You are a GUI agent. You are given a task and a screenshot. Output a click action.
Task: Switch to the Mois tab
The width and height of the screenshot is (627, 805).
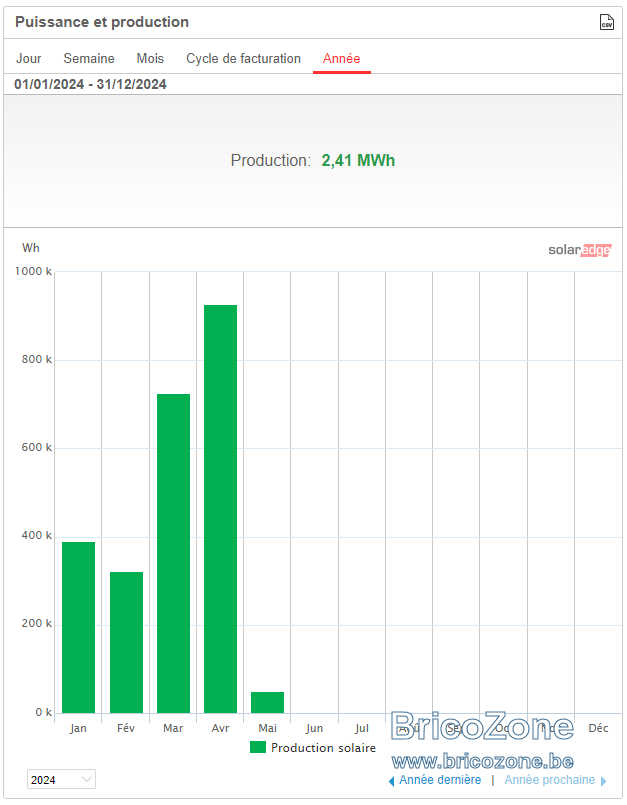point(150,59)
